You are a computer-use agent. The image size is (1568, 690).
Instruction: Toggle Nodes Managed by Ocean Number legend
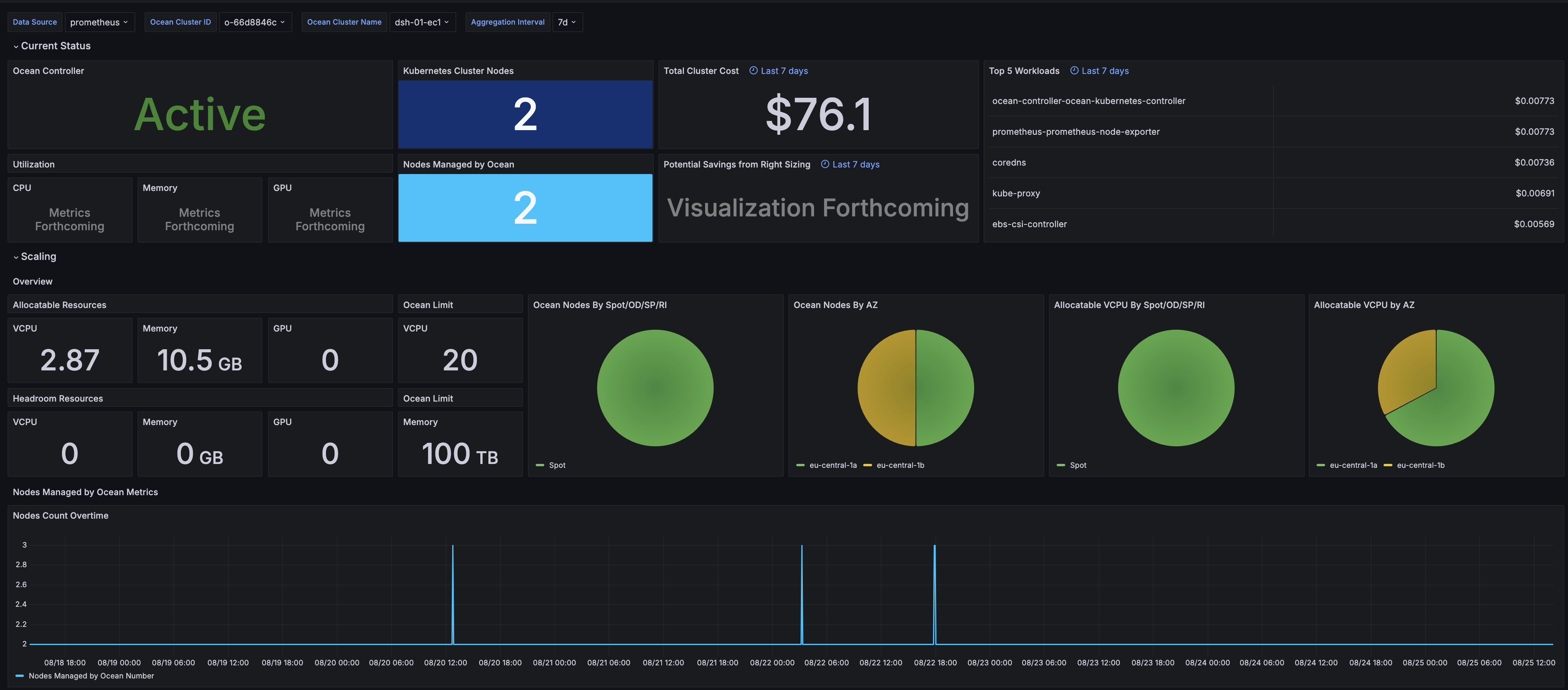point(85,676)
